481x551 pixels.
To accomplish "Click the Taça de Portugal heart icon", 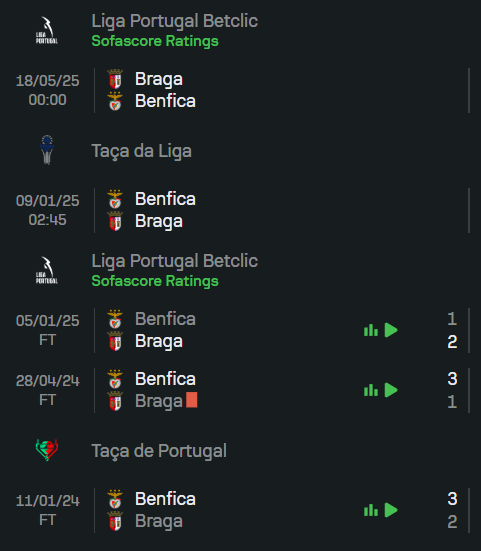I will [x=47, y=450].
